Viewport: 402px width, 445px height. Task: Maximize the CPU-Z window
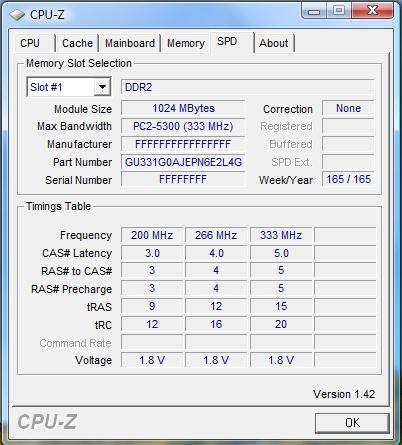coord(338,11)
